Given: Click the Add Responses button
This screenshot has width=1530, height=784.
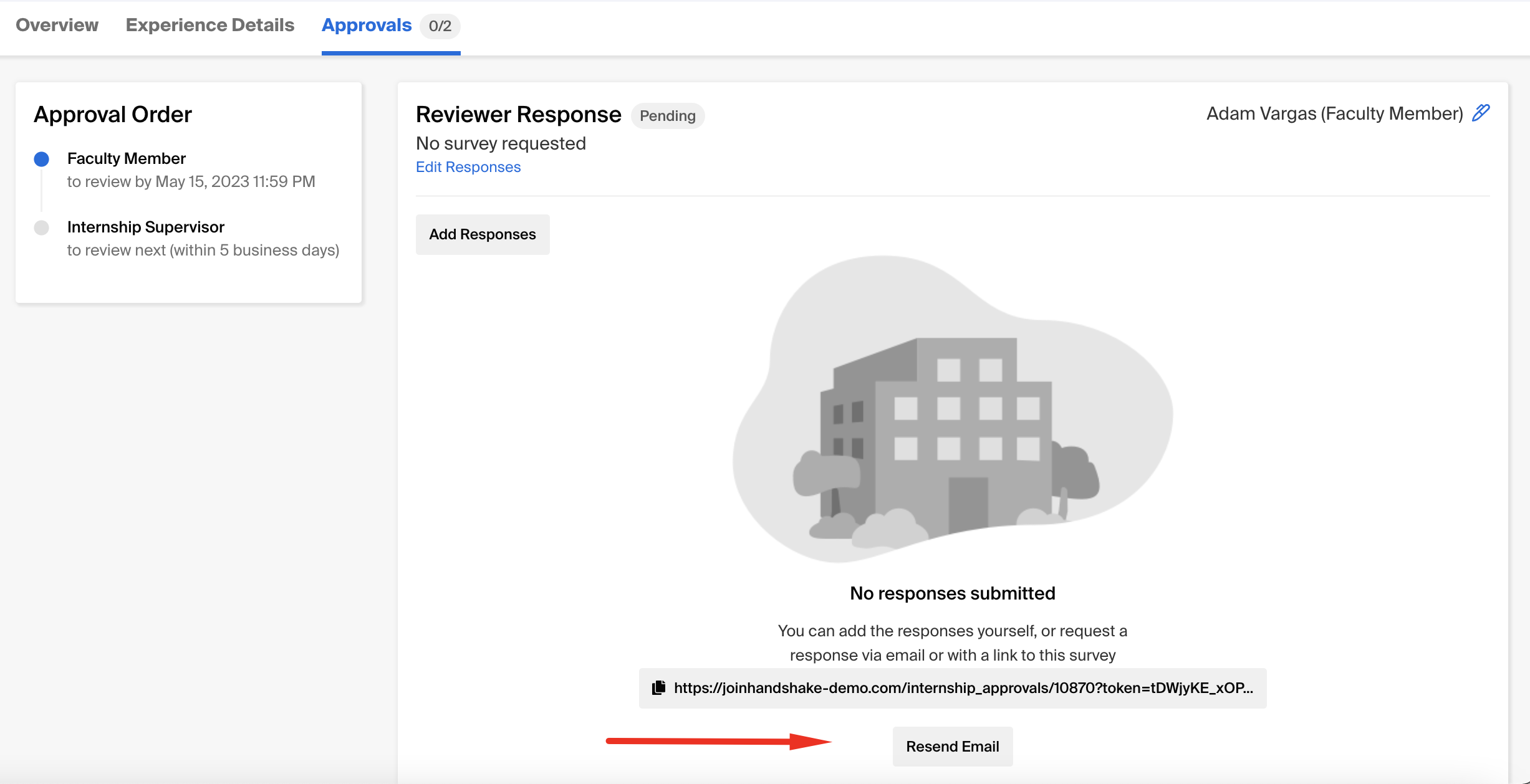Looking at the screenshot, I should pos(483,234).
